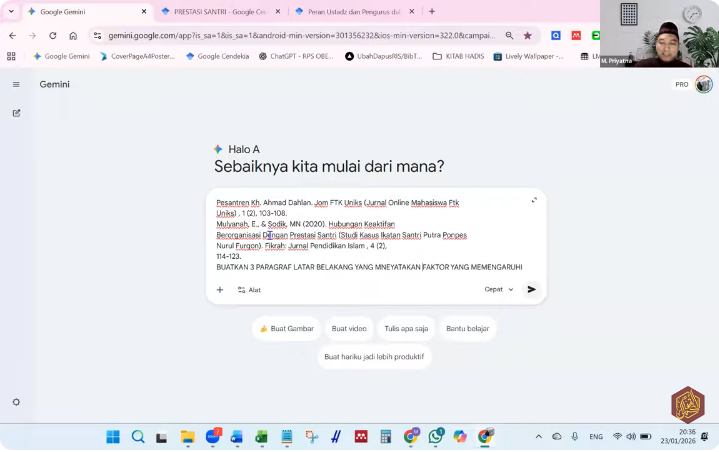The image size is (719, 452).
Task: Open the Cepat model selector dropdown
Action: tap(499, 290)
